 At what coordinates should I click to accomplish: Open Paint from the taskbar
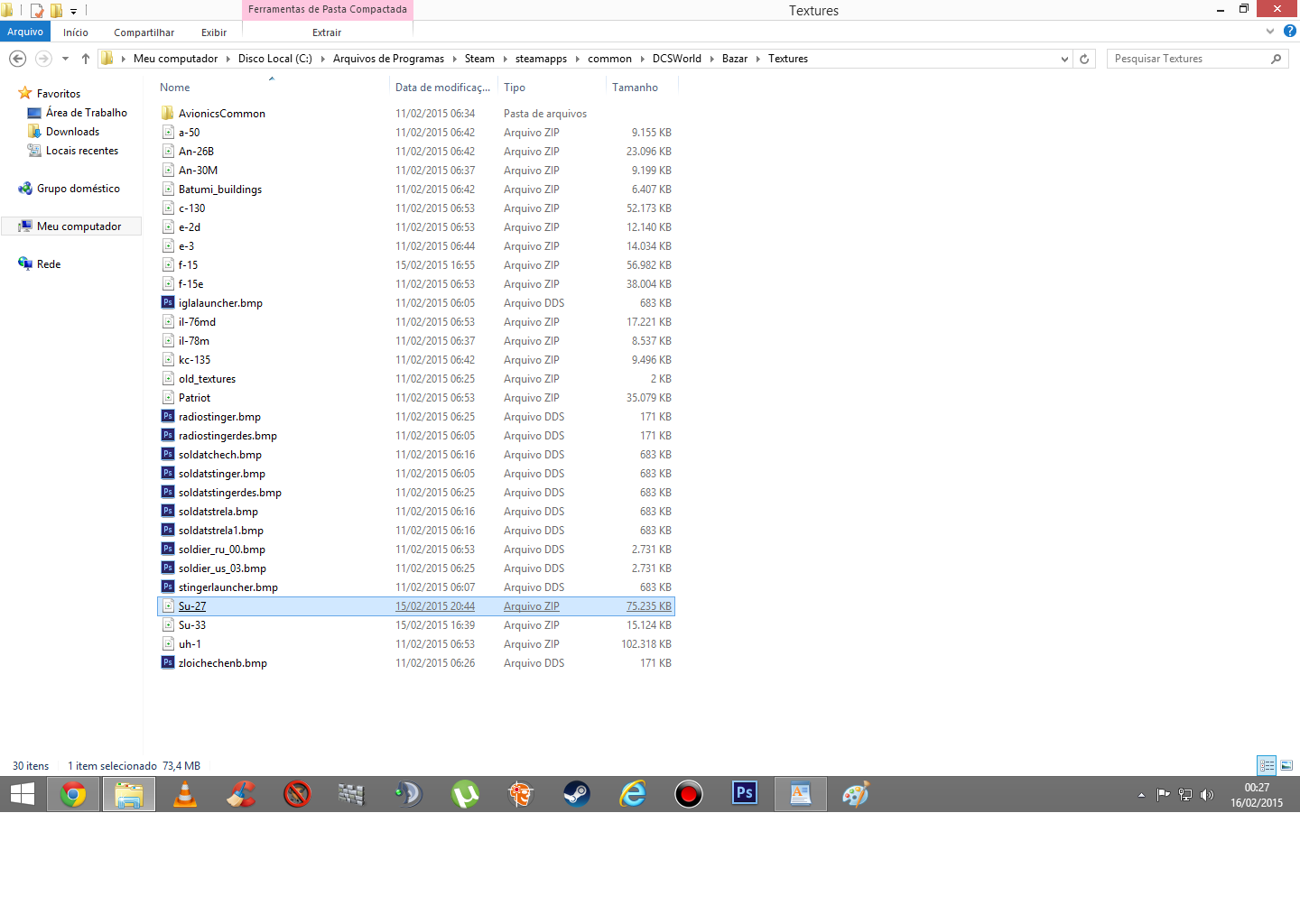855,795
